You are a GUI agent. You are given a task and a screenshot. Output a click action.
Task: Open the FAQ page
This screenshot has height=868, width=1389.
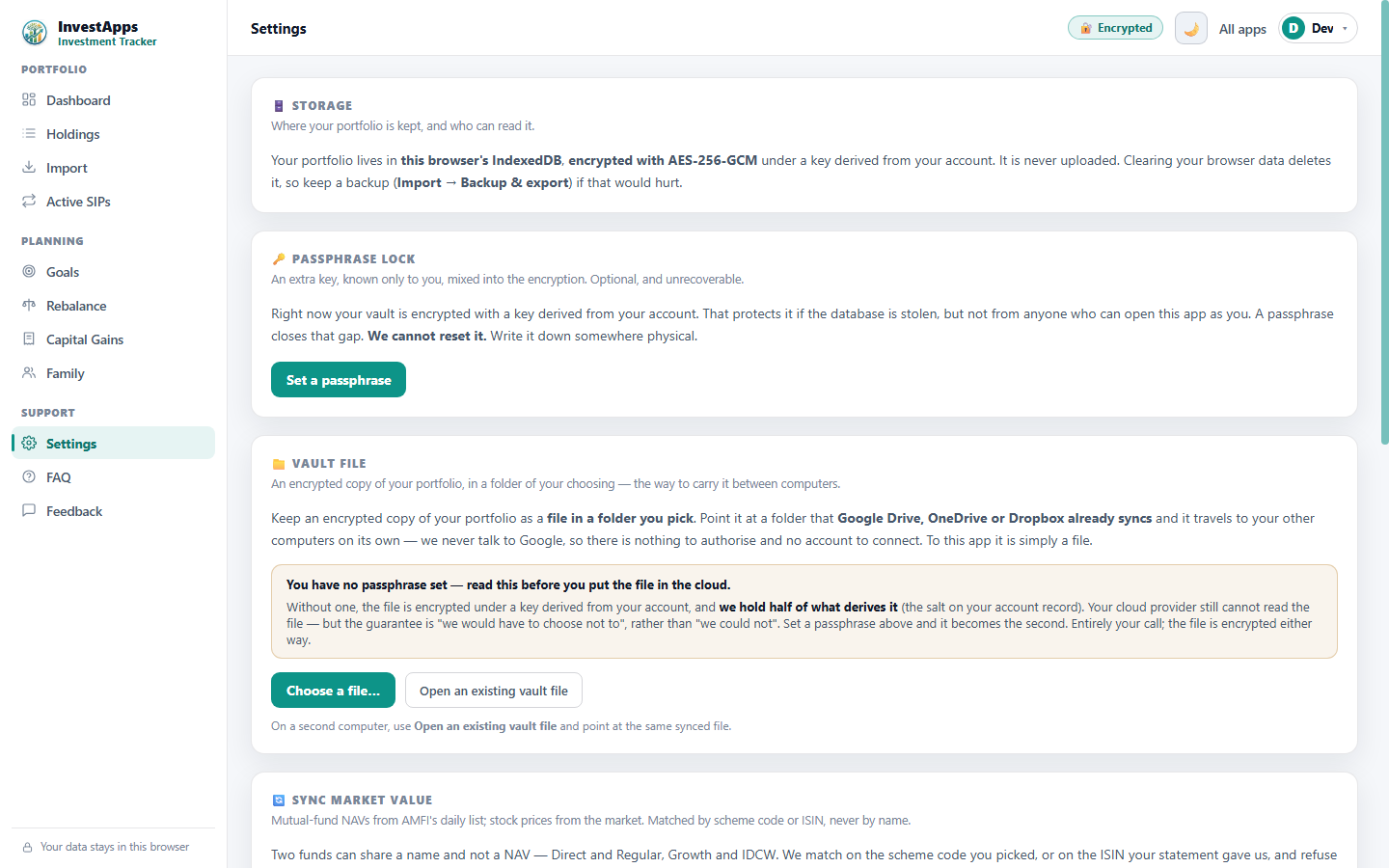[113, 477]
